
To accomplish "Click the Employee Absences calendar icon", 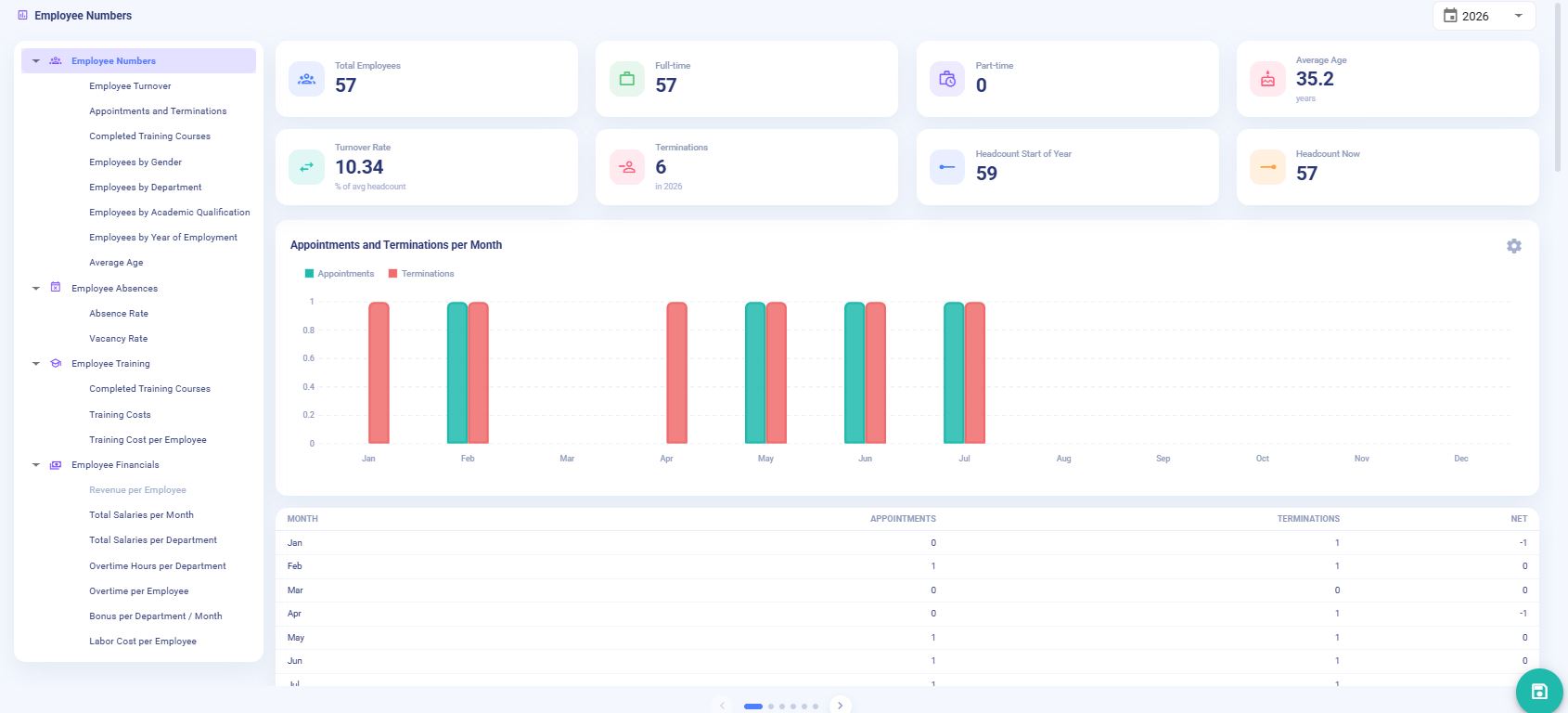I will [x=56, y=288].
